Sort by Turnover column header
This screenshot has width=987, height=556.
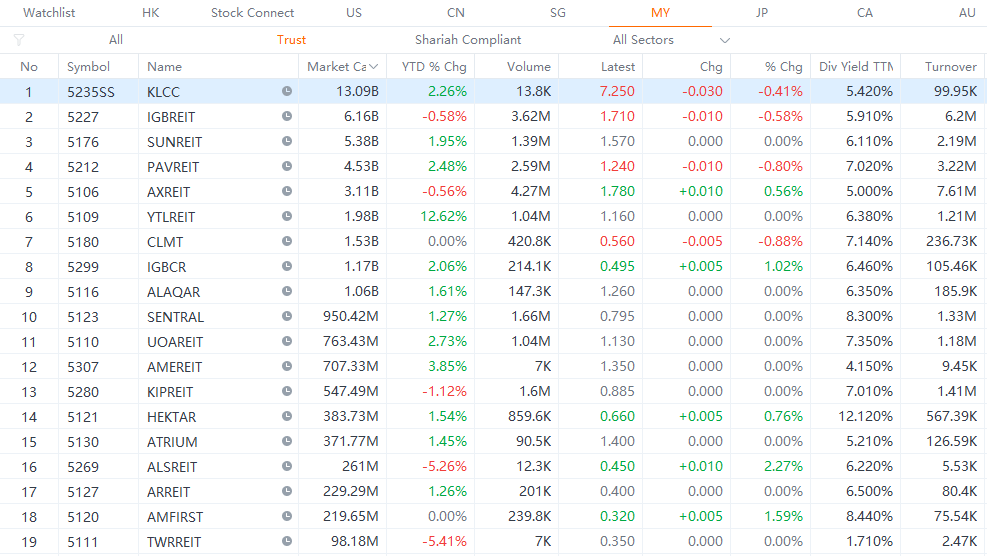coord(950,67)
